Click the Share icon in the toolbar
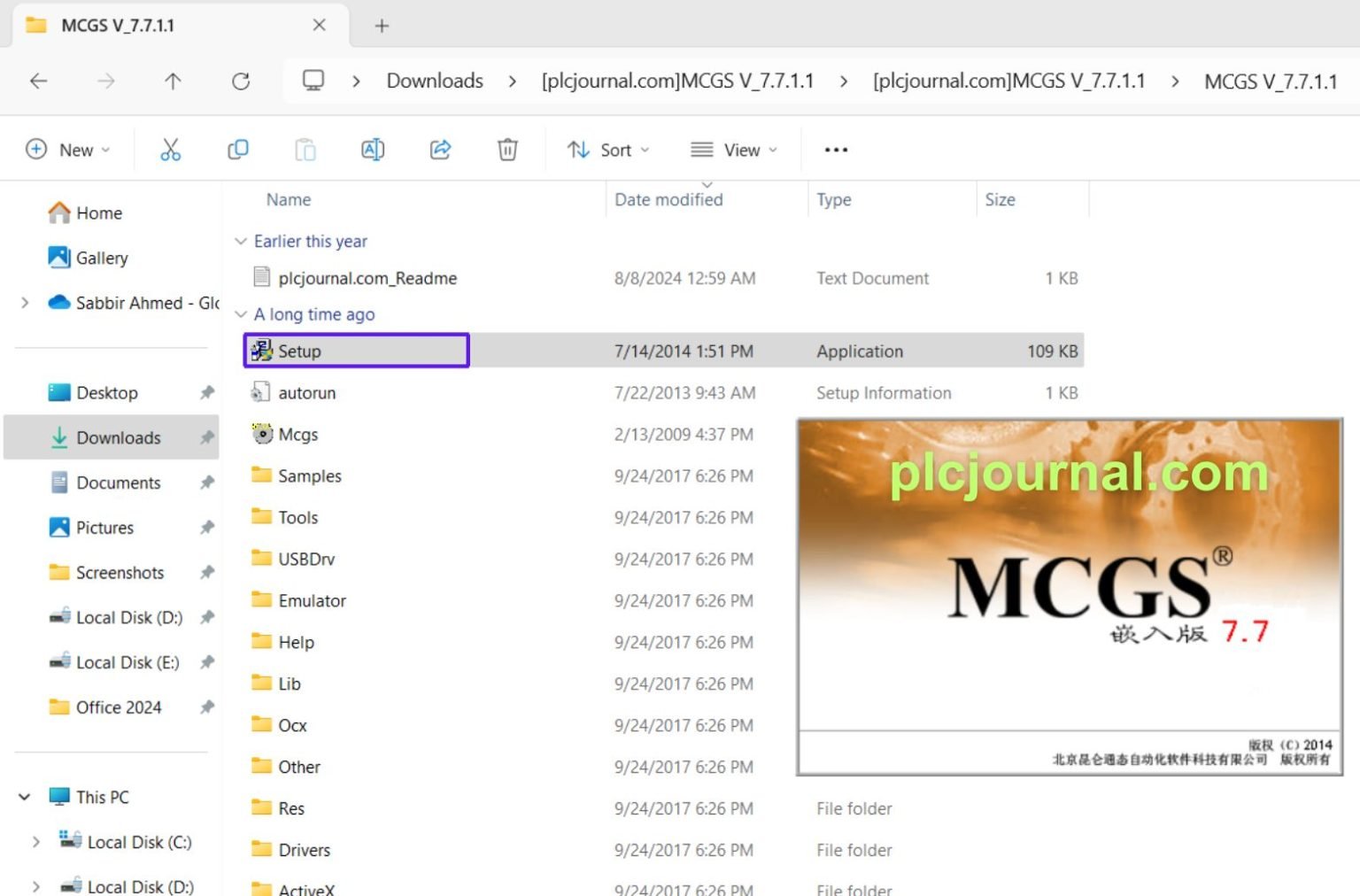The image size is (1360, 896). pos(440,149)
